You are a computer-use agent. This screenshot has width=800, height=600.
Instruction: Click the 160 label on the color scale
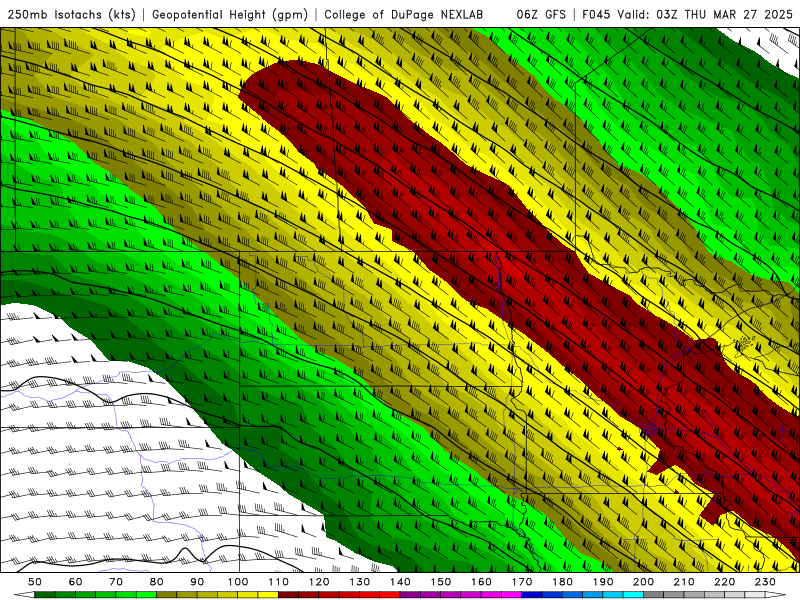[482, 582]
